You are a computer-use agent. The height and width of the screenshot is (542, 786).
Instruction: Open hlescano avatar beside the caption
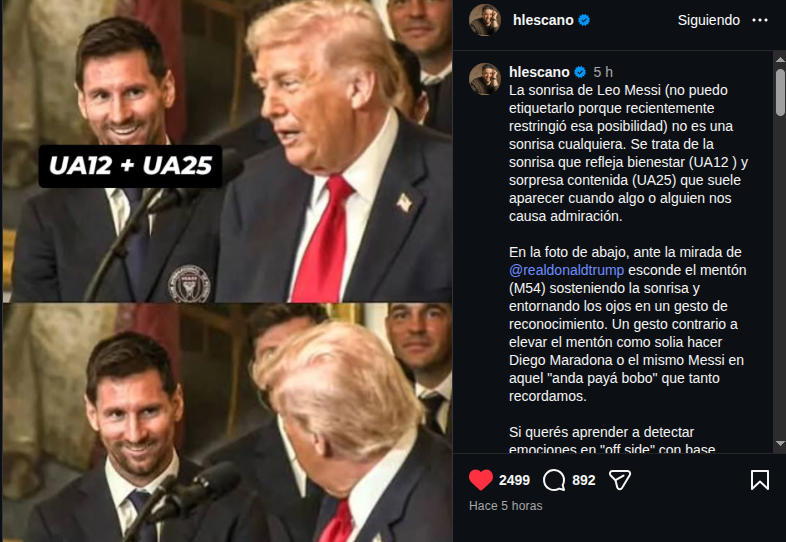tap(485, 79)
